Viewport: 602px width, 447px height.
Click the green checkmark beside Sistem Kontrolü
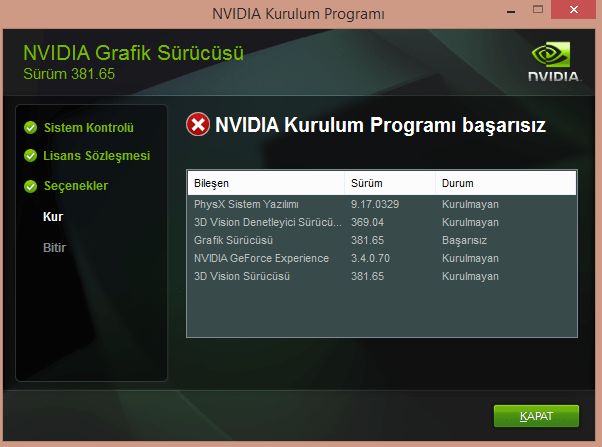tap(30, 127)
